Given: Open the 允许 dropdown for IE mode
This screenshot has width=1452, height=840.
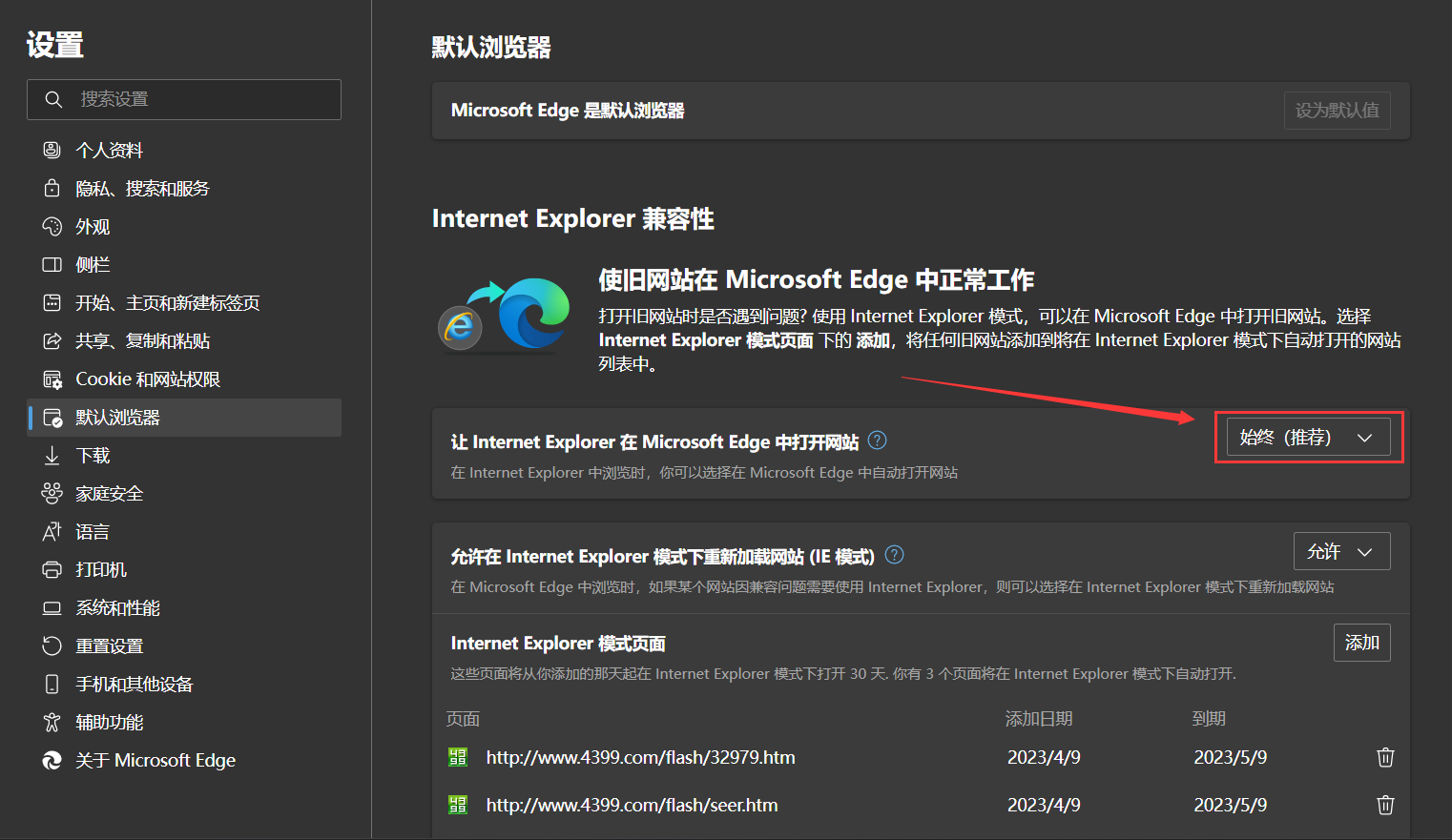Looking at the screenshot, I should (x=1341, y=551).
